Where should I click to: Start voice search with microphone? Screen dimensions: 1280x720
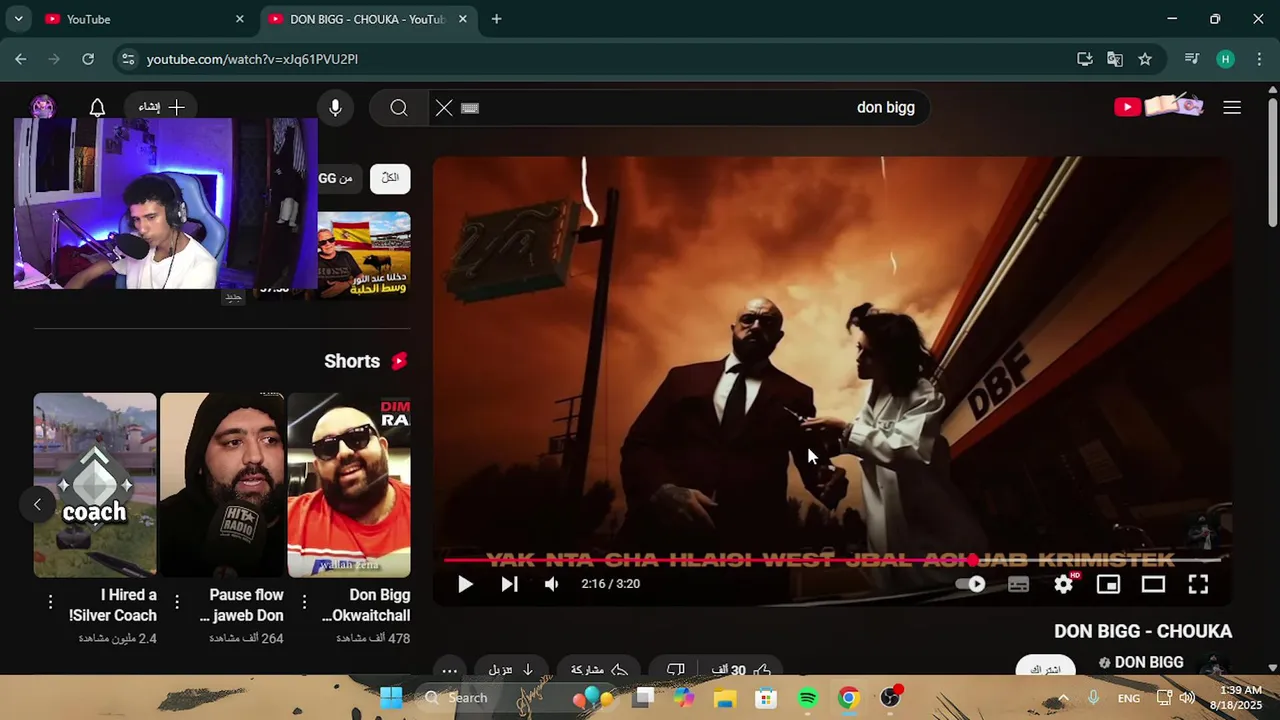(x=335, y=107)
